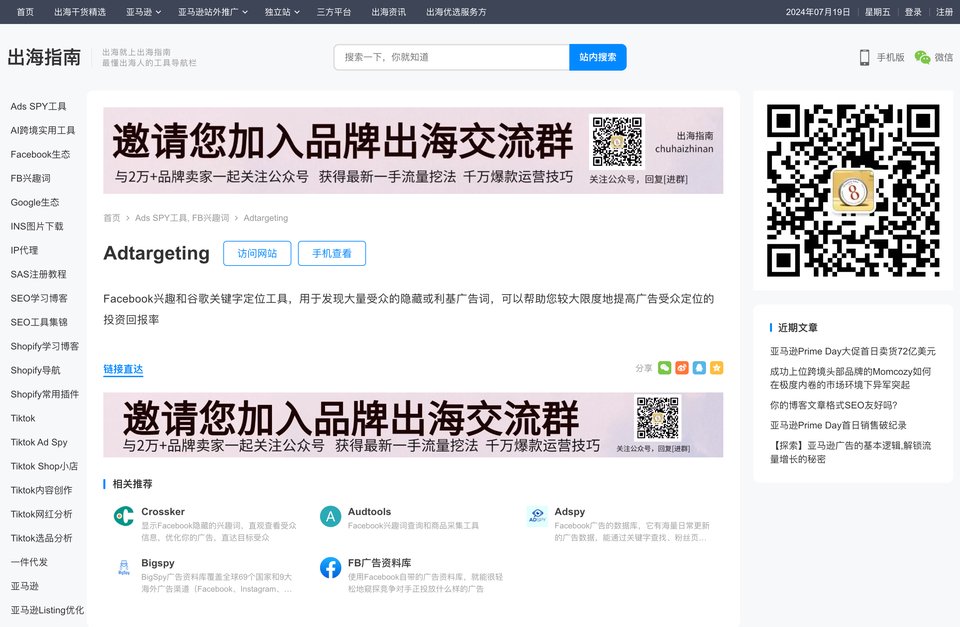
Task: Open the Audtools letter A logo
Action: [x=331, y=516]
